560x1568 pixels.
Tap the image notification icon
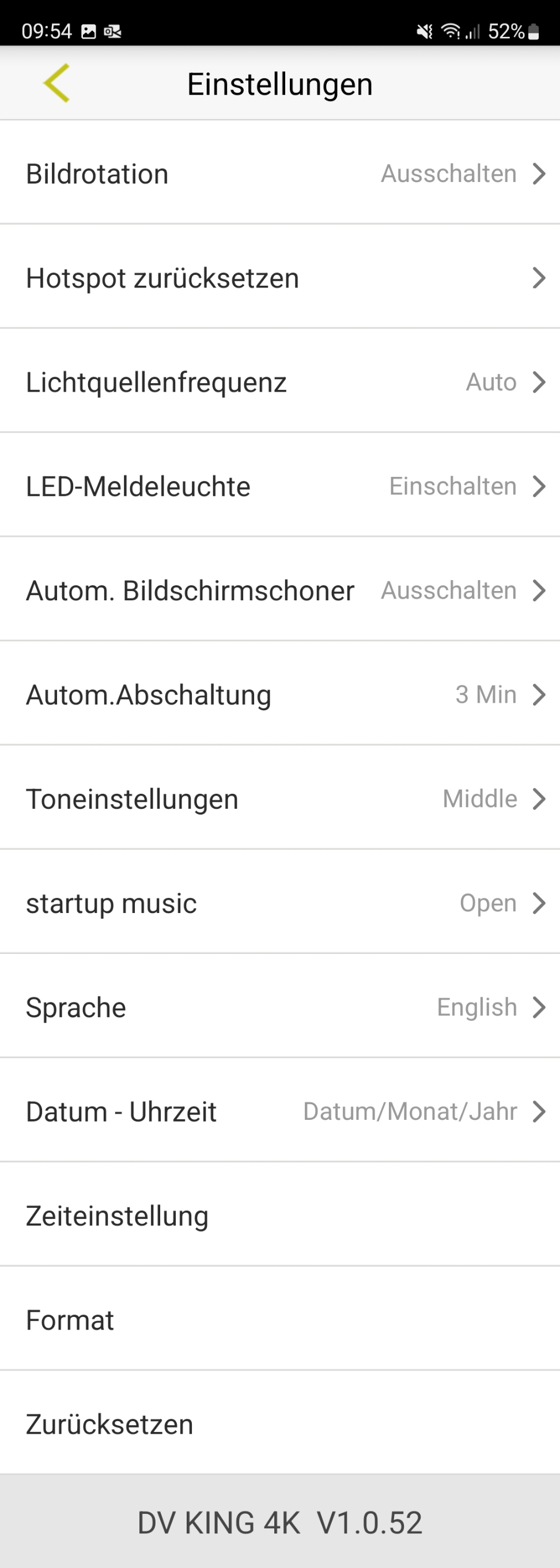coord(89,32)
